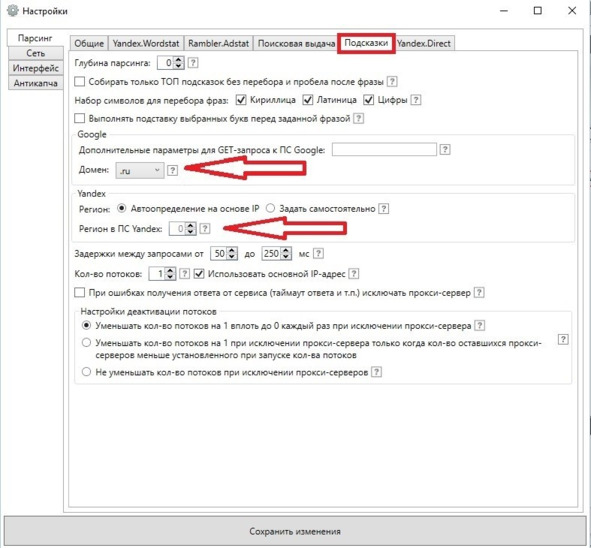Switch to Поисковая выдача tab

tap(296, 43)
